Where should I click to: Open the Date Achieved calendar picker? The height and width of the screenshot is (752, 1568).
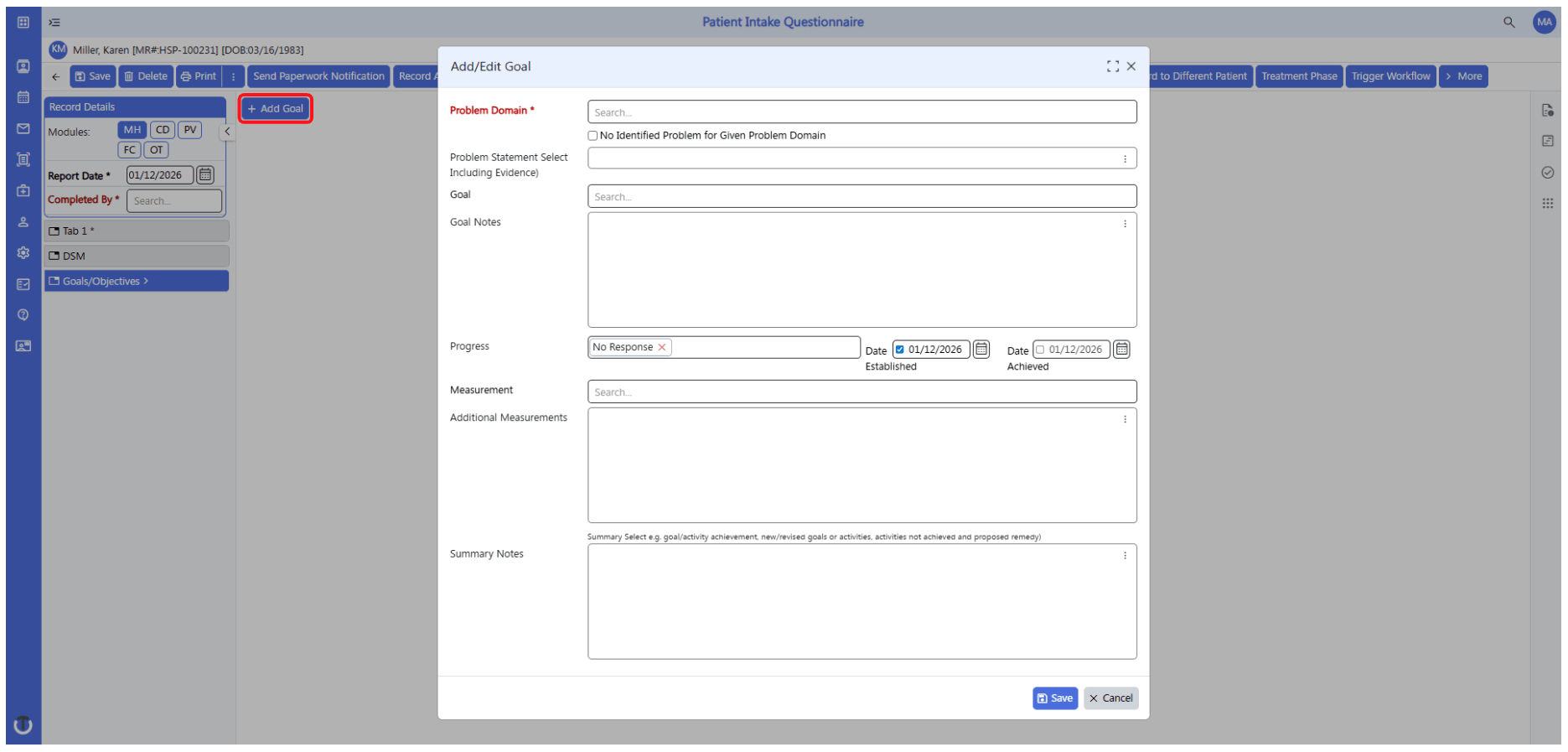click(x=1121, y=349)
